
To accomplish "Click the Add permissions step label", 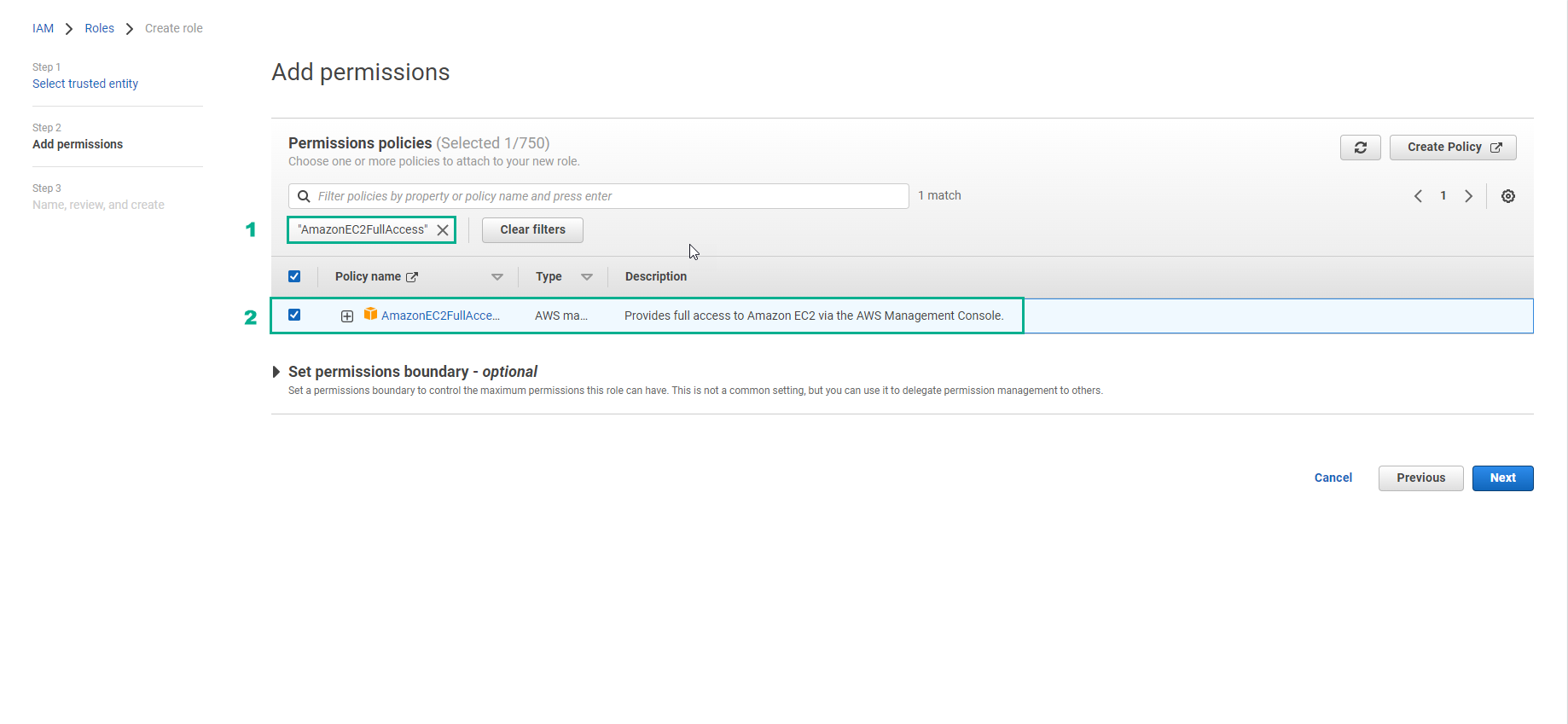I will click(x=78, y=144).
